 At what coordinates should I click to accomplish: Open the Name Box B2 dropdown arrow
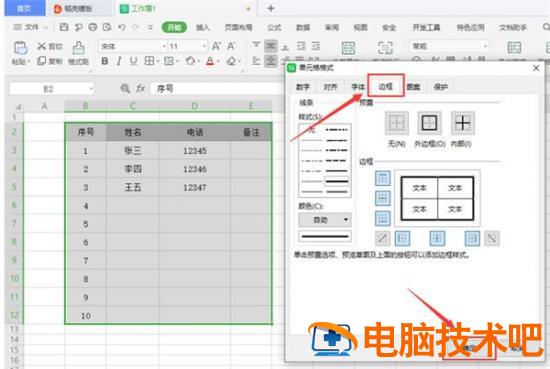point(91,89)
